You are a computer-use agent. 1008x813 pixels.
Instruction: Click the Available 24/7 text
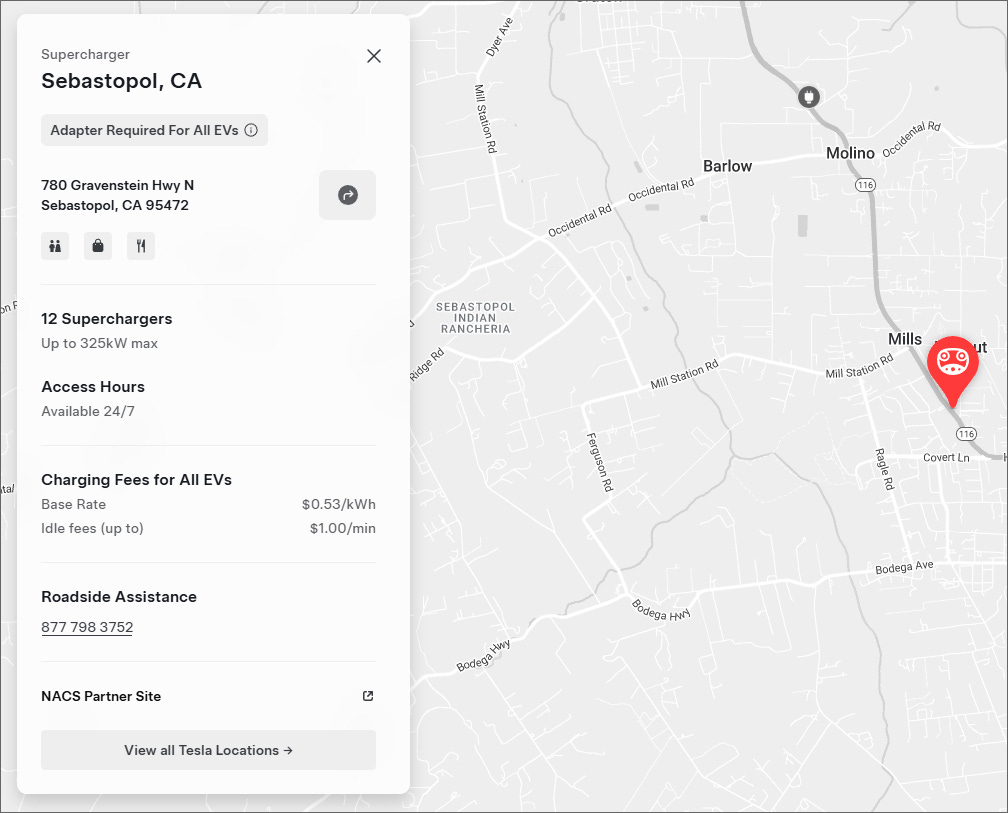(x=88, y=411)
